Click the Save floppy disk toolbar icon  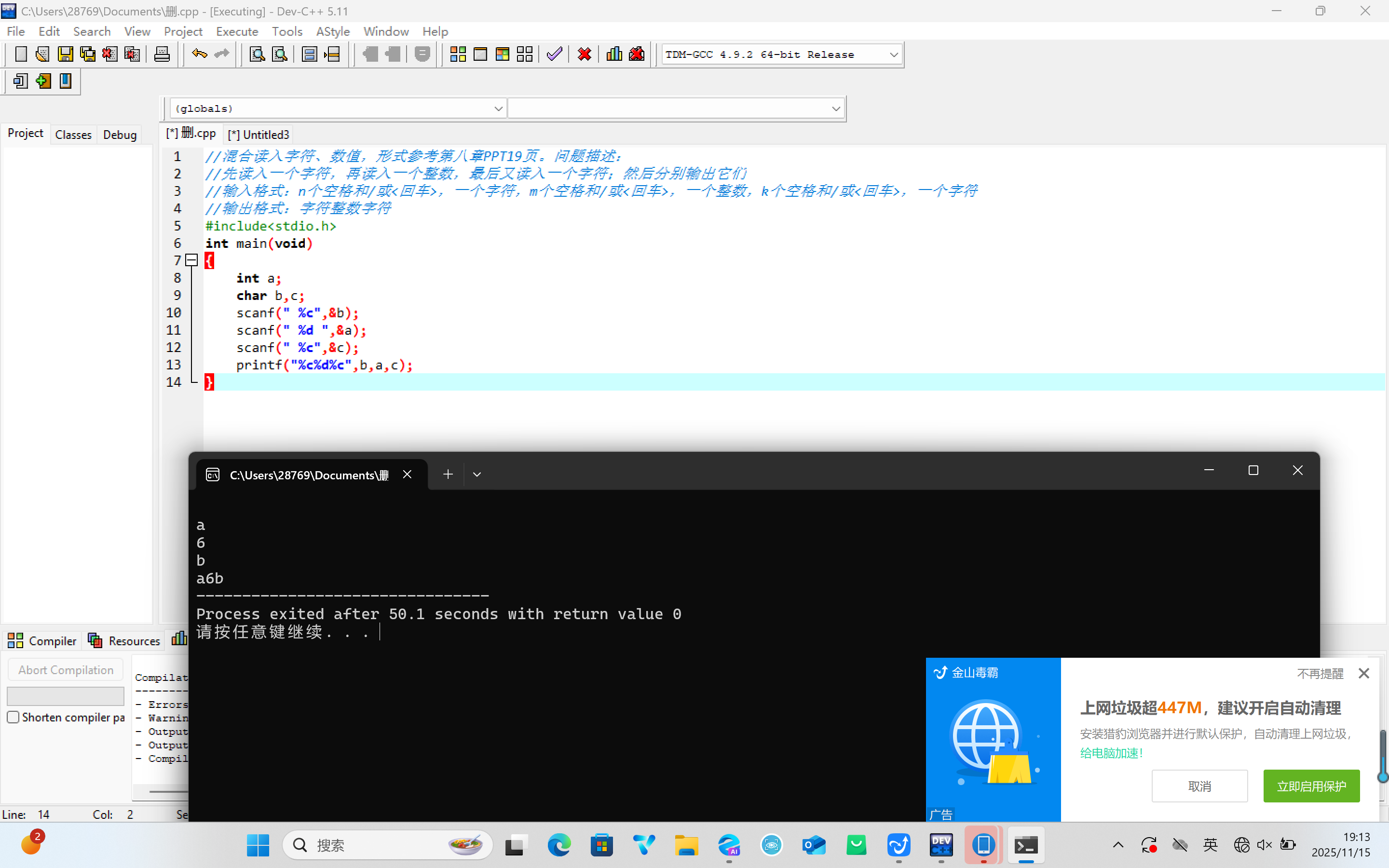[66, 54]
